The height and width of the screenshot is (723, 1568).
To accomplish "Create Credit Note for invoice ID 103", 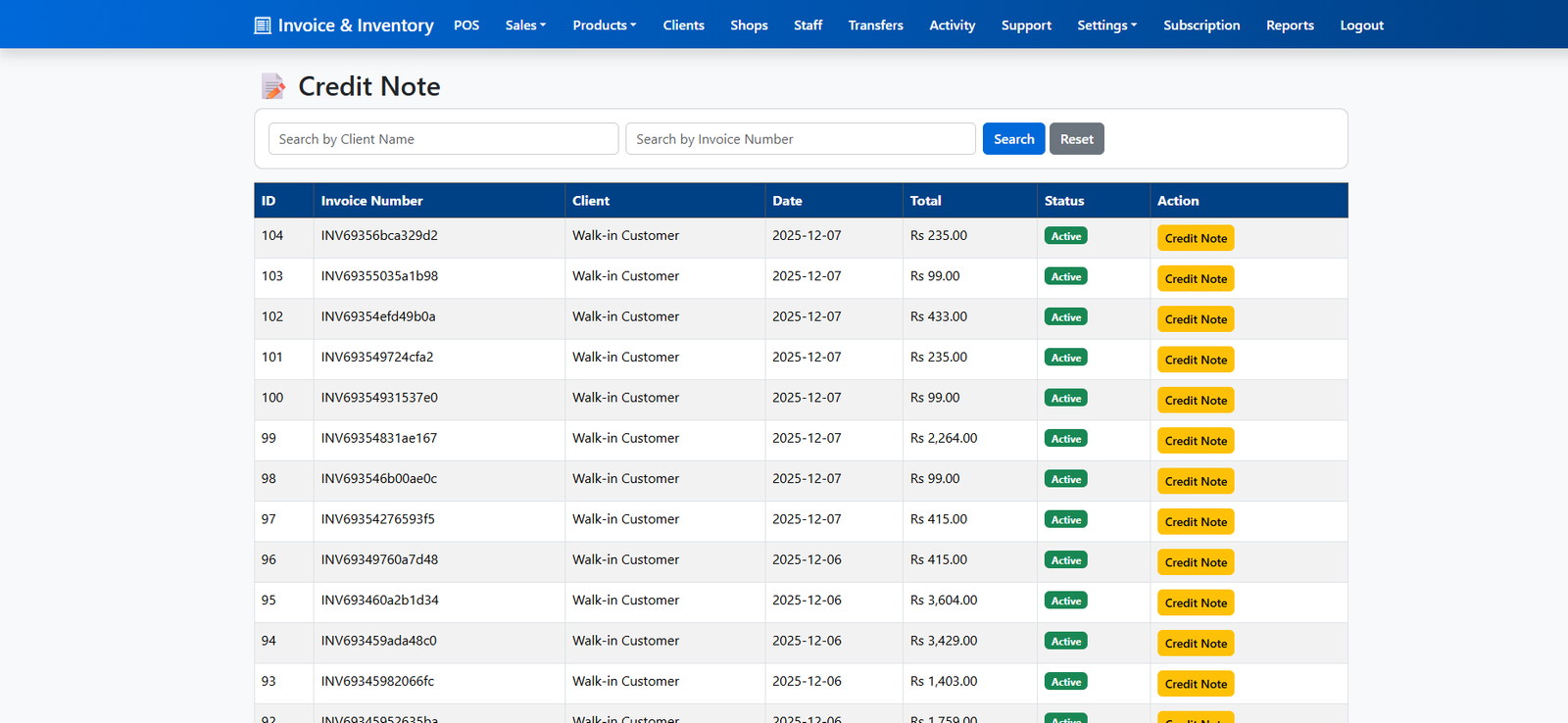I will 1196,278.
